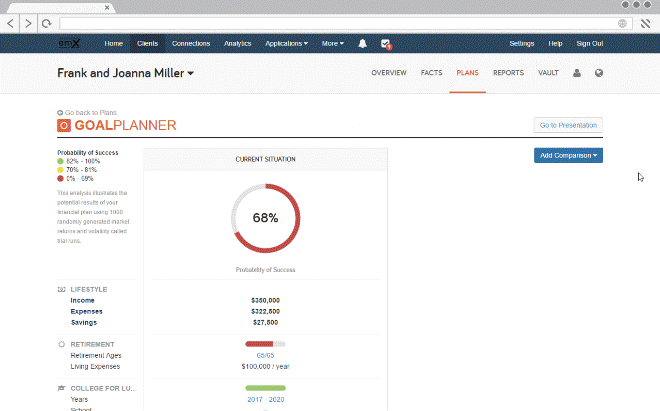Click the Go back to Plans arrow icon
Viewport: 660px width, 411px height.
point(60,113)
